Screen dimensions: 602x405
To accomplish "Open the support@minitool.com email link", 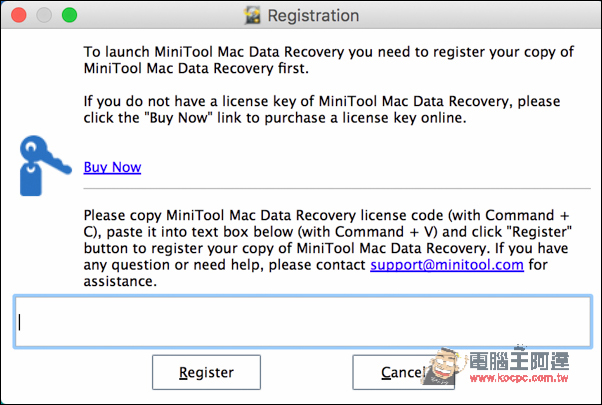I will 447,265.
